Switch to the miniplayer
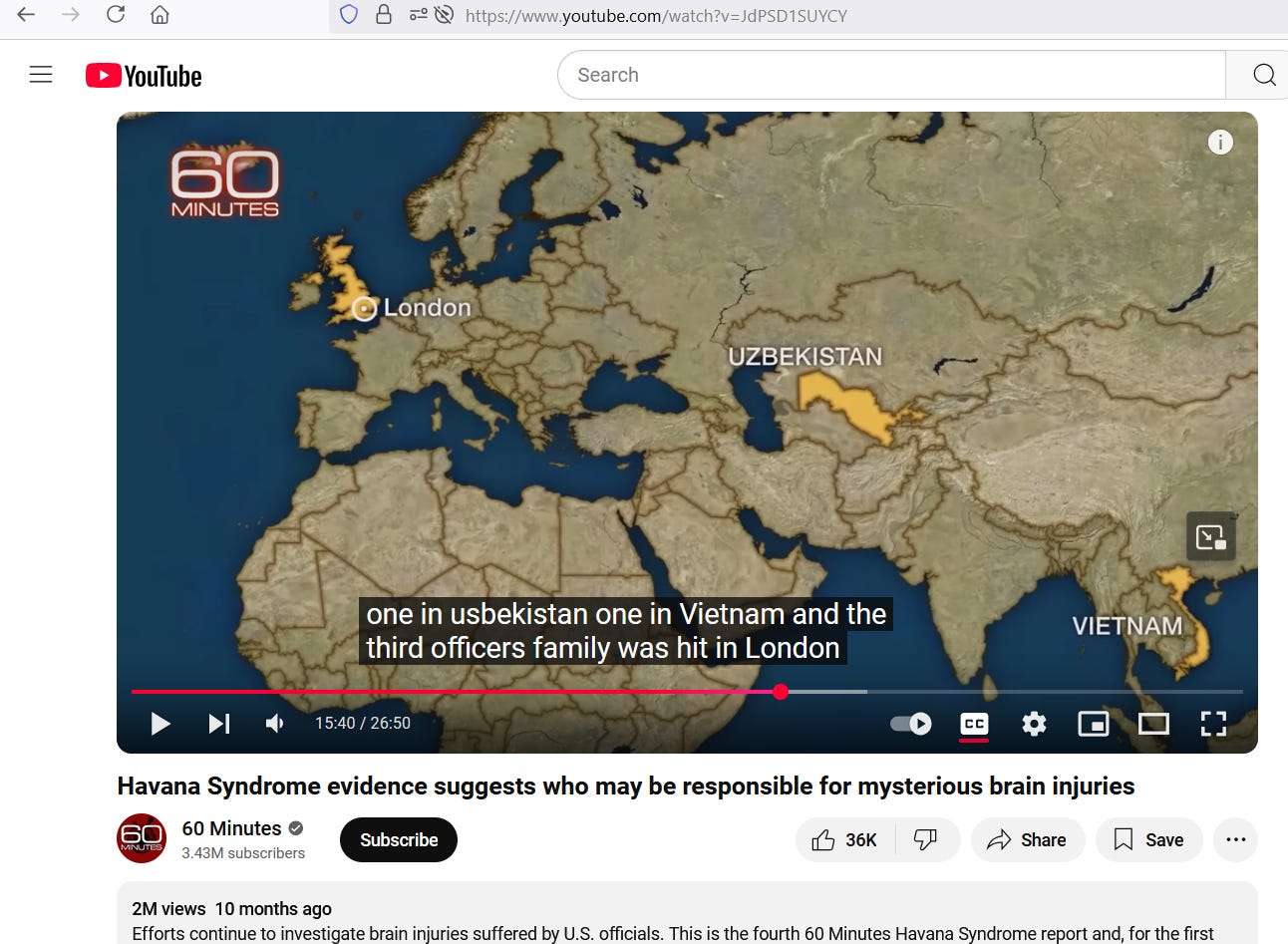The image size is (1288, 944). point(1094,724)
